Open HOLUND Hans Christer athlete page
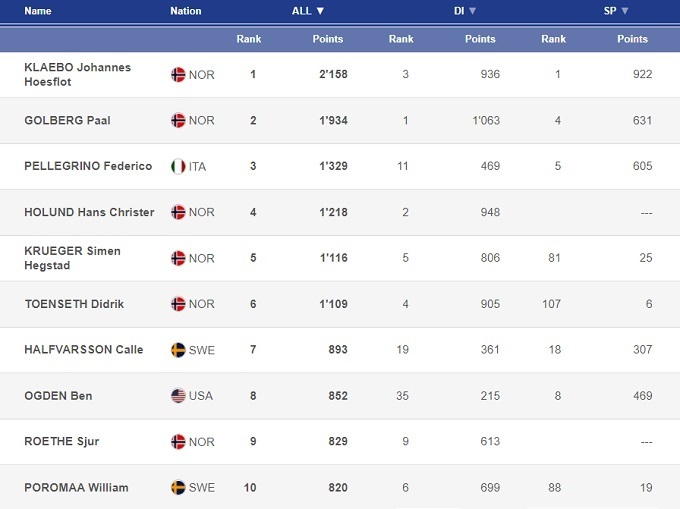 (89, 212)
